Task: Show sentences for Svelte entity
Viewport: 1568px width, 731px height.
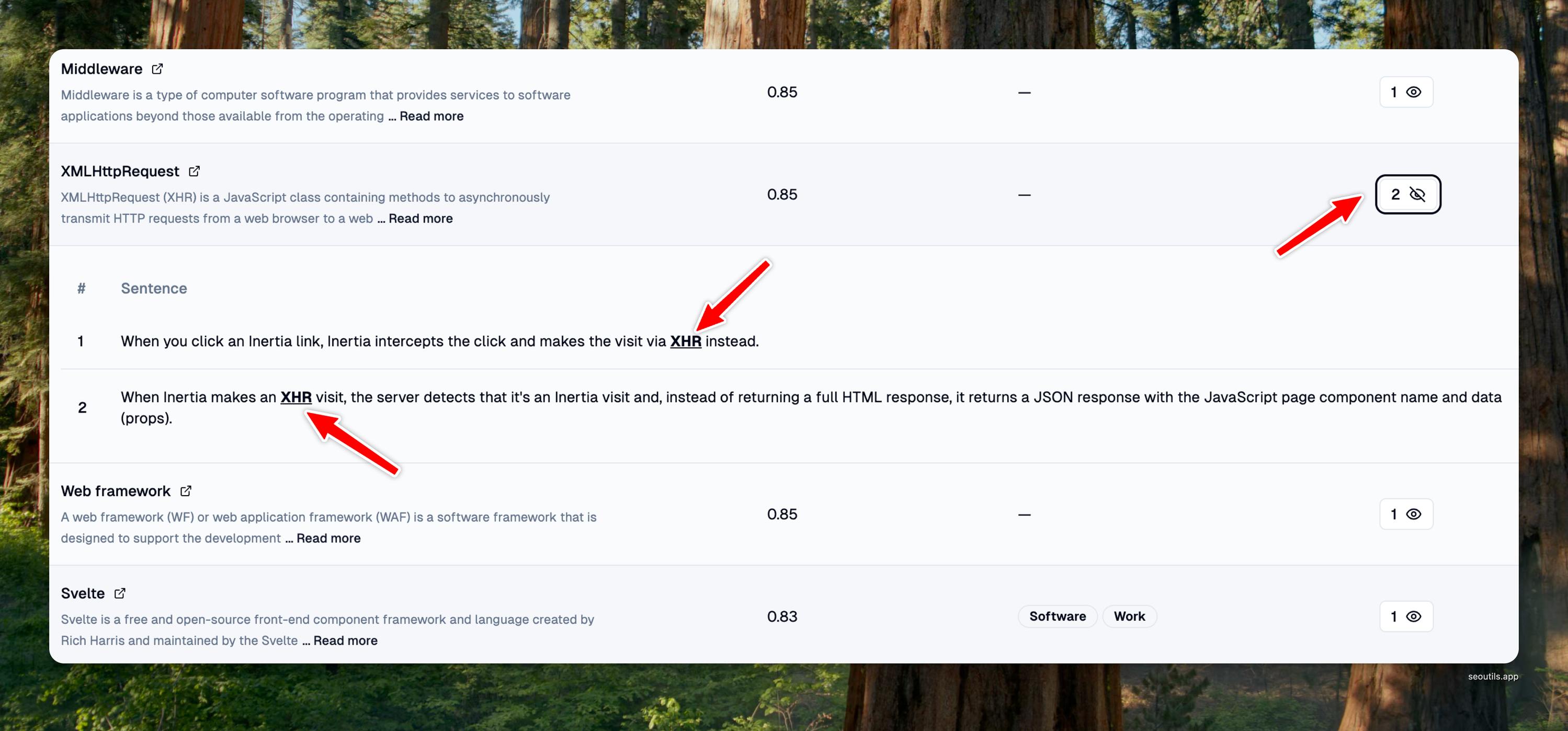Action: point(1405,616)
